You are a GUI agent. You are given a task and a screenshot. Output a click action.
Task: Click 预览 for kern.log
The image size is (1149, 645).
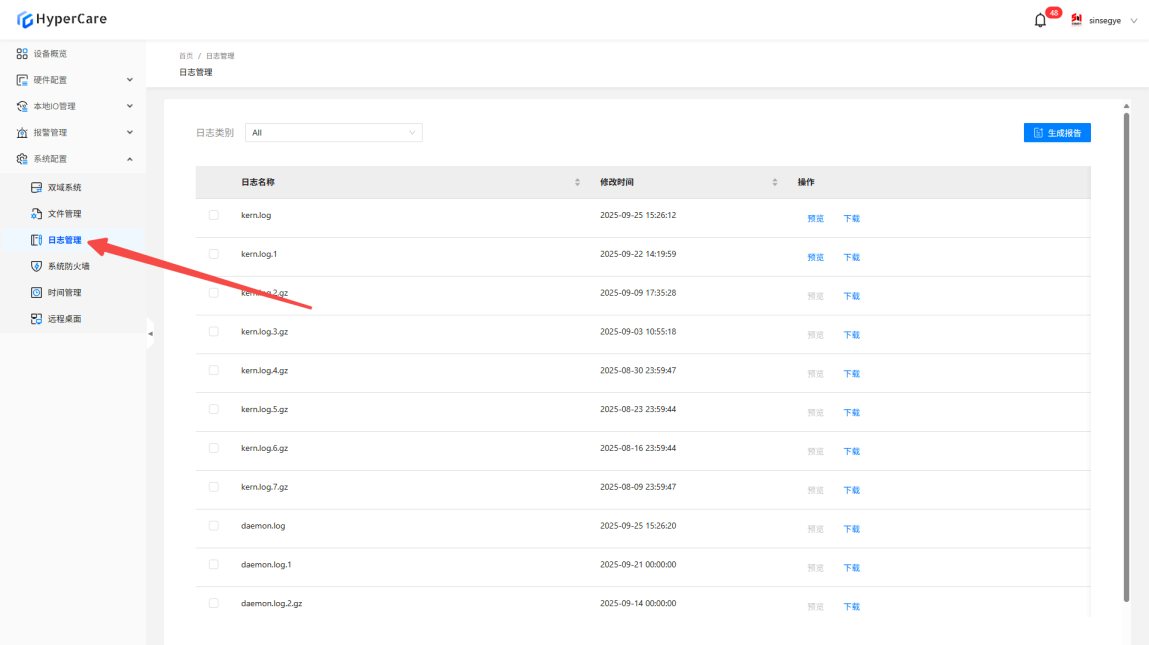click(815, 218)
